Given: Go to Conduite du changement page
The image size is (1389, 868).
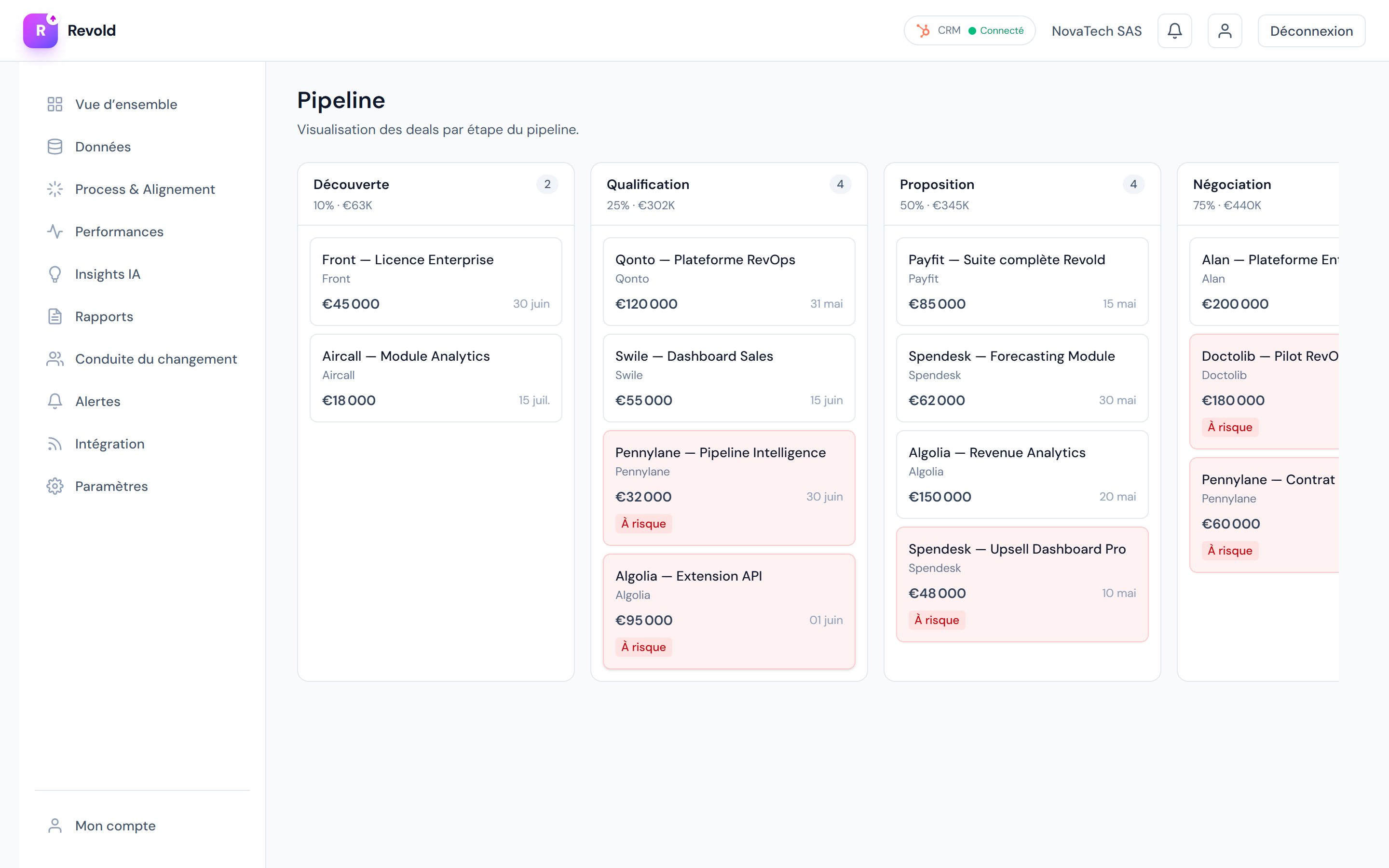Looking at the screenshot, I should click(x=156, y=359).
